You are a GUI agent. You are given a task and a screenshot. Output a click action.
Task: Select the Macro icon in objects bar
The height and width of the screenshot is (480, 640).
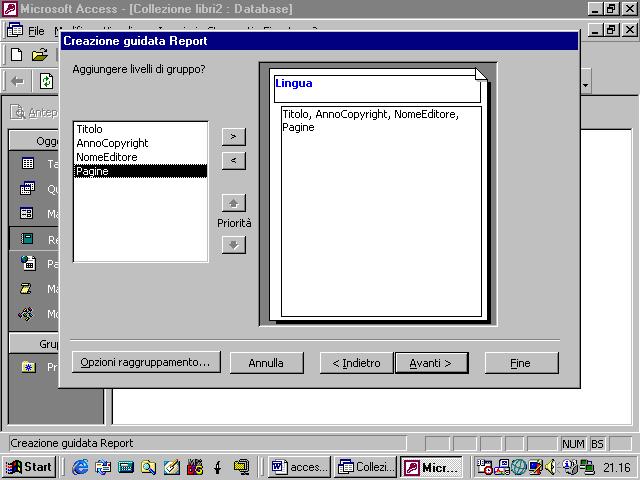tap(26, 289)
